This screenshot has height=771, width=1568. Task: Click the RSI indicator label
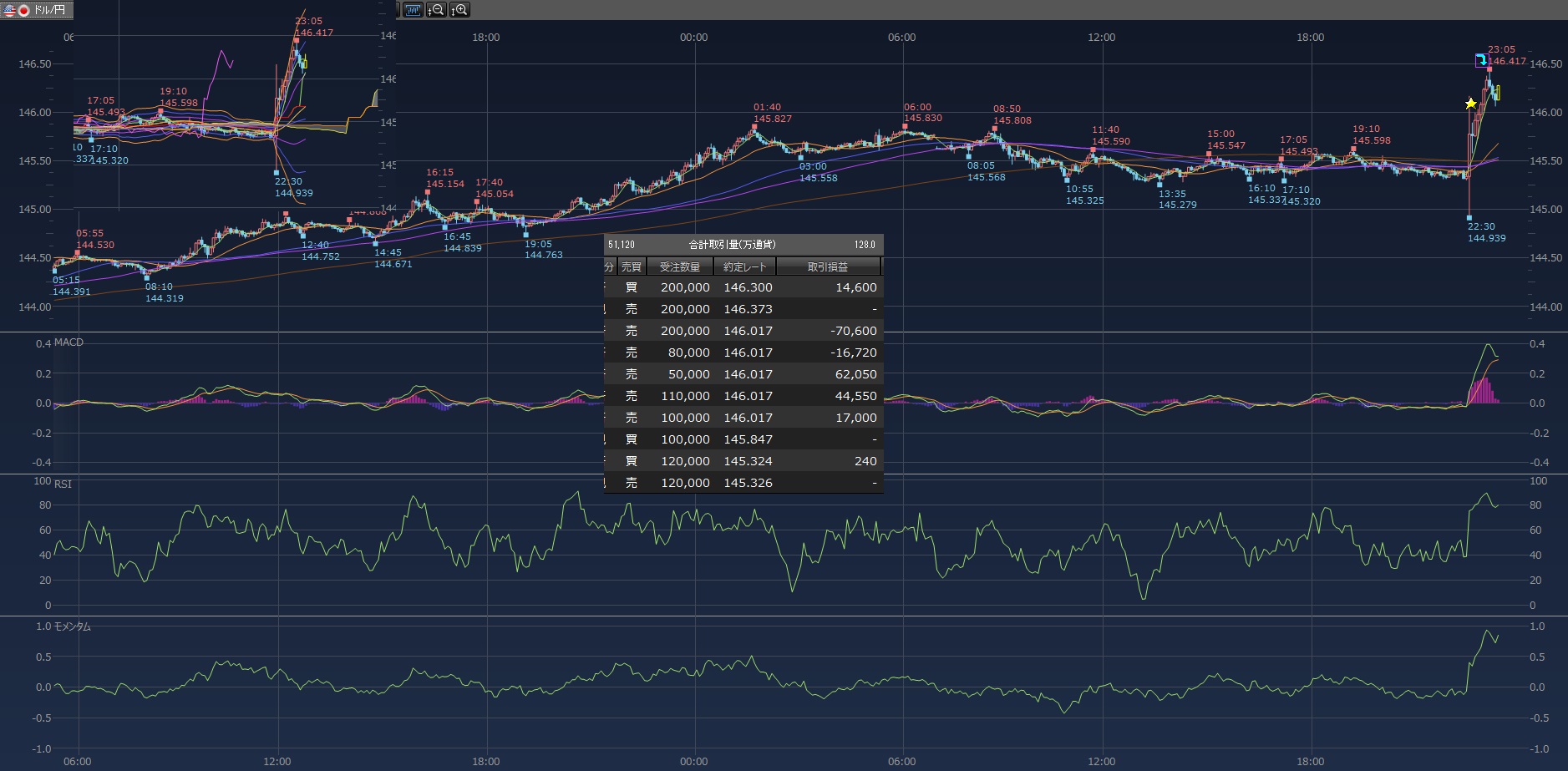pyautogui.click(x=63, y=484)
